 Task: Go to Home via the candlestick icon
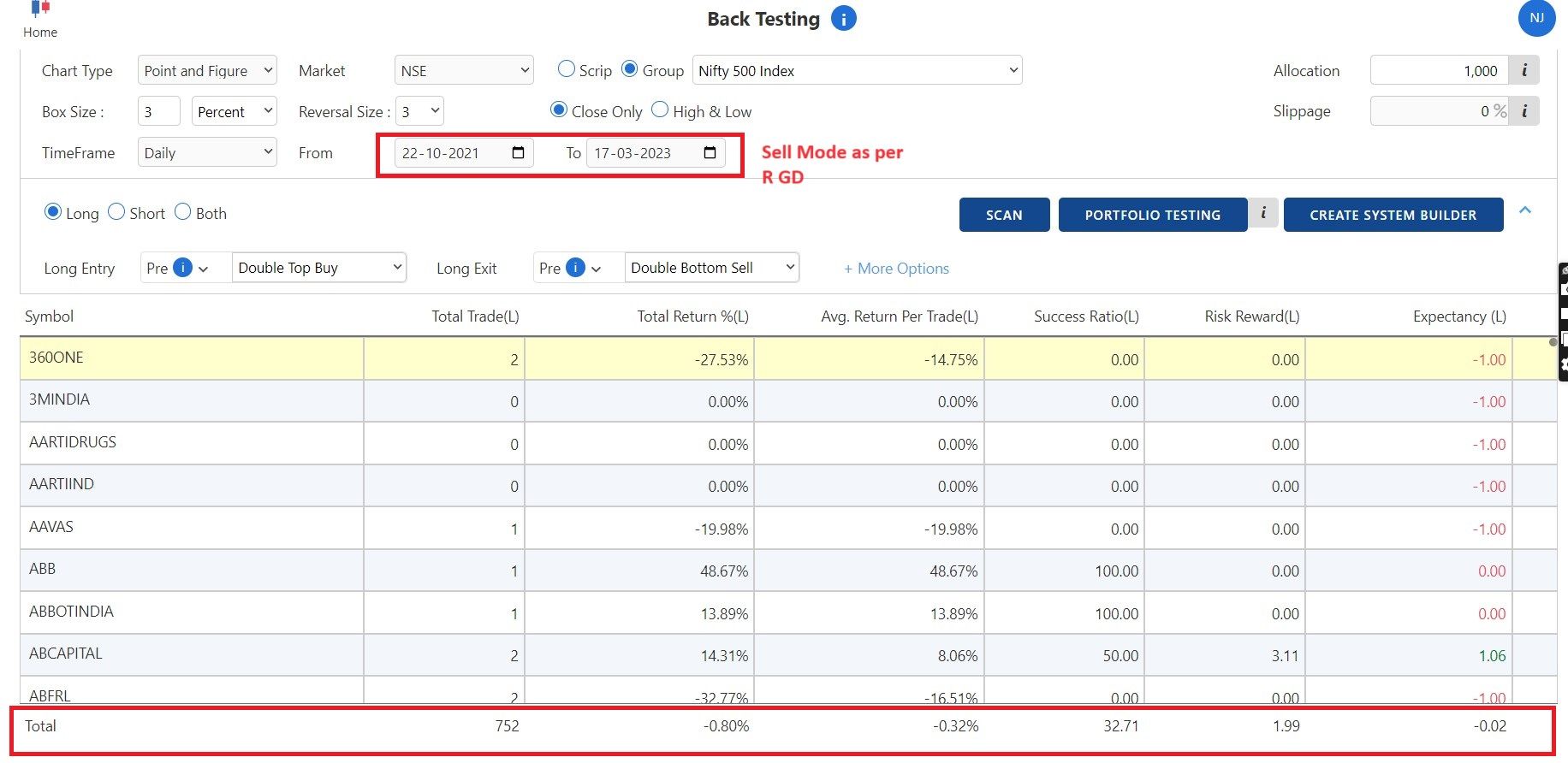click(40, 9)
